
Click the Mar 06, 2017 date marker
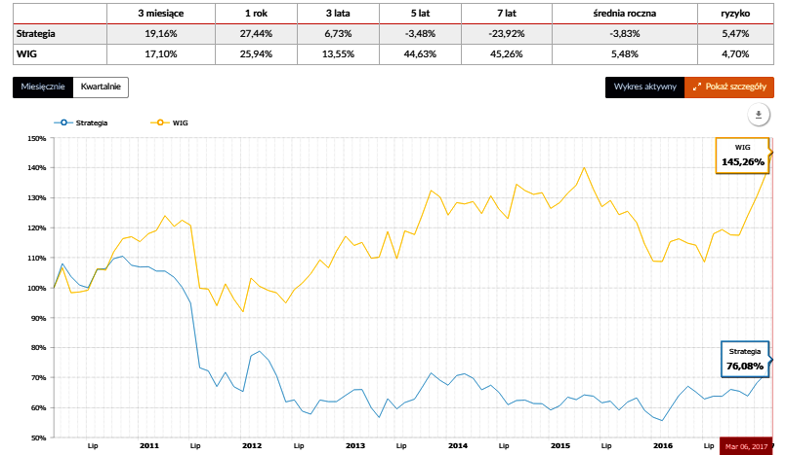[x=746, y=446]
